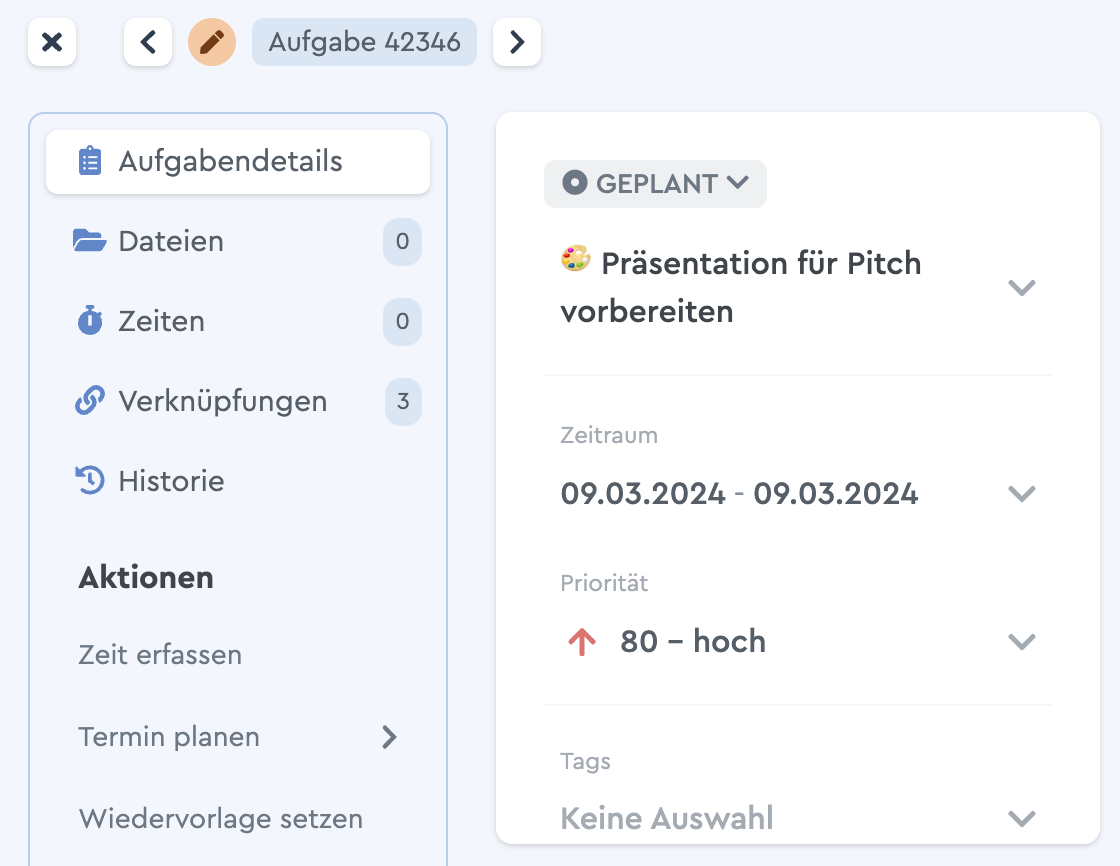Screen dimensions: 1120x866
Task: Click the folder icon next to Dateien
Action: pyautogui.click(x=90, y=241)
